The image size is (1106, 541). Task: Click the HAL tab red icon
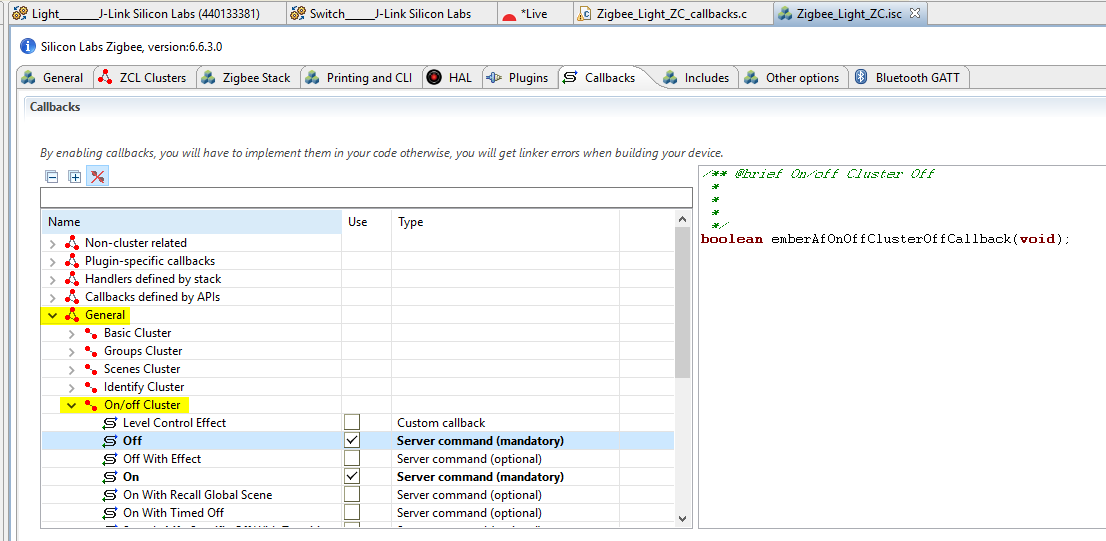coord(435,78)
